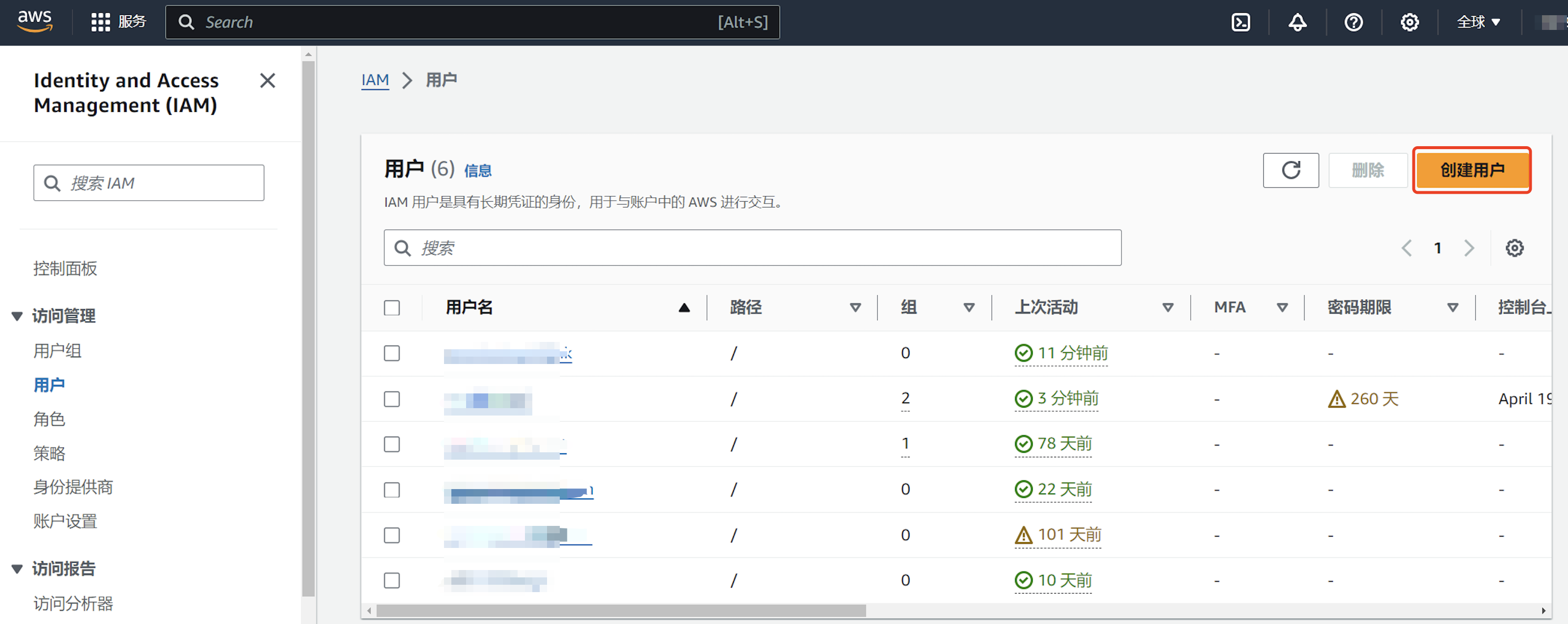Open AWS CloudShell terminal icon

coord(1241,23)
